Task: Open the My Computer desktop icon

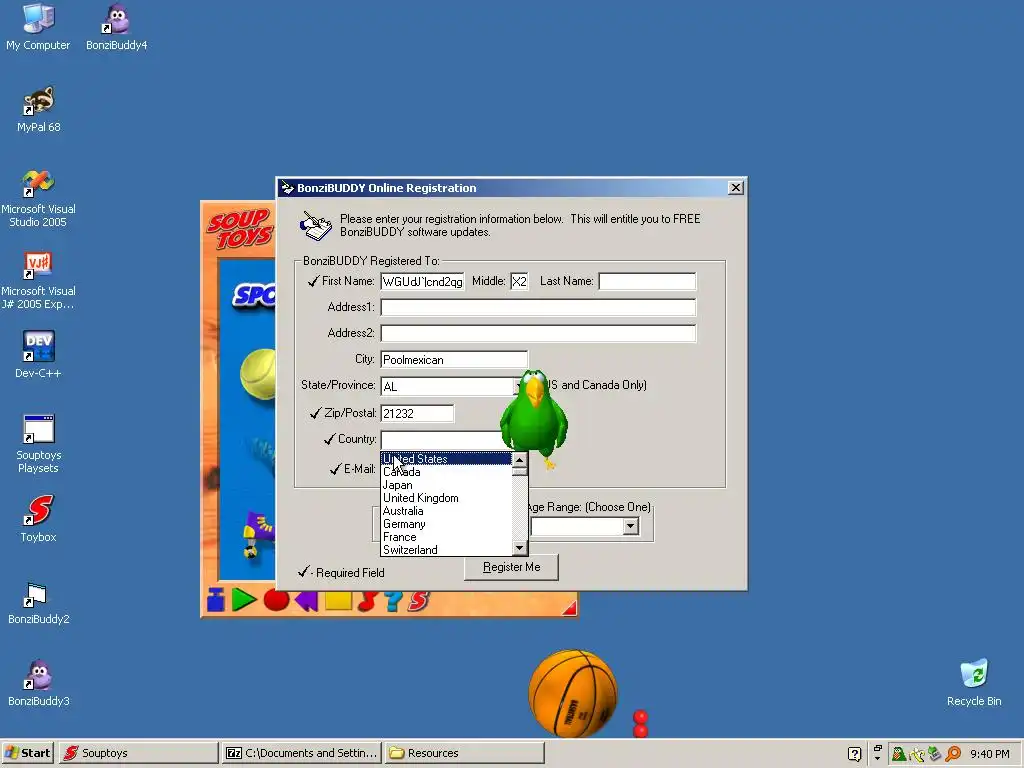Action: (x=38, y=26)
